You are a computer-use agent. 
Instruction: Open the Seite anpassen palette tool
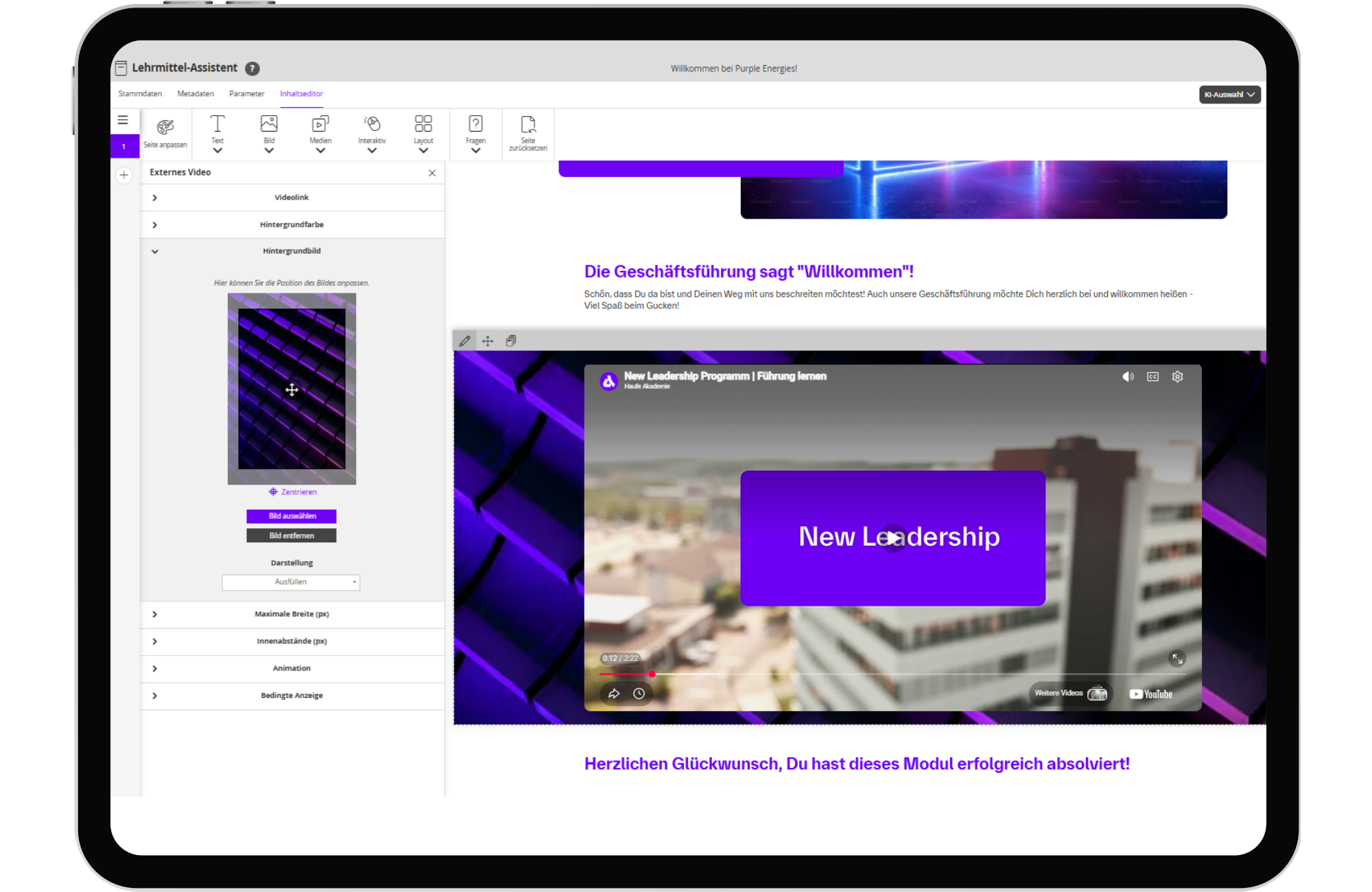coord(165,133)
